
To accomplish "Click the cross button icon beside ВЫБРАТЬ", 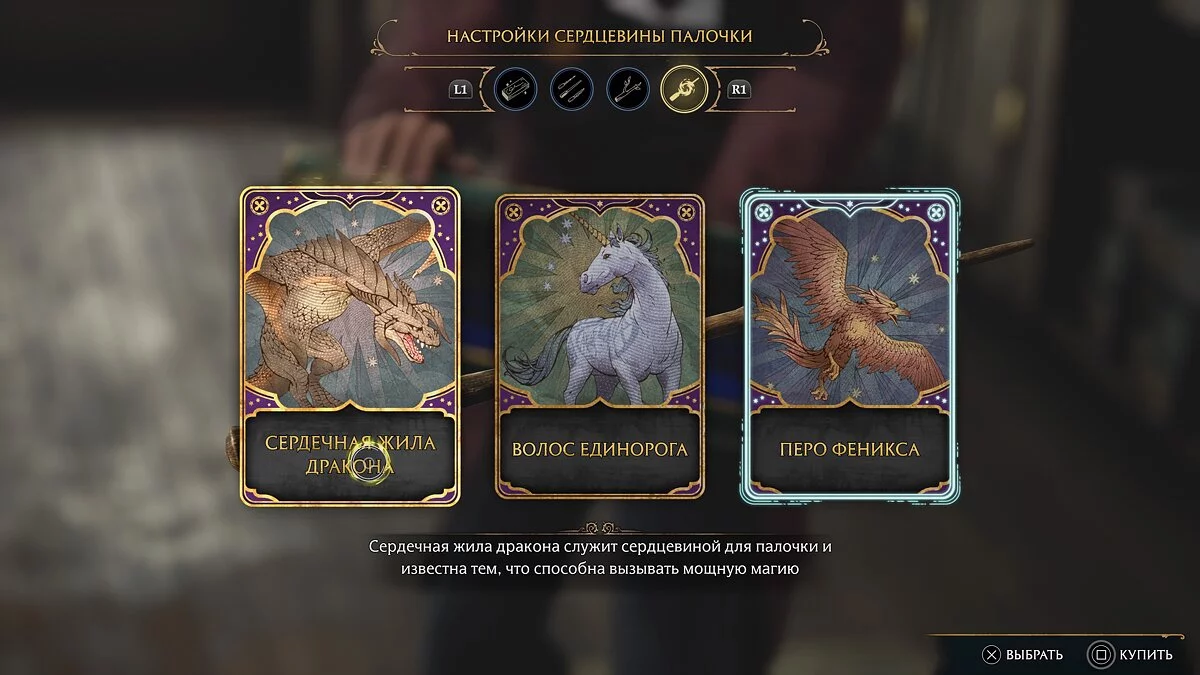I will (x=991, y=656).
